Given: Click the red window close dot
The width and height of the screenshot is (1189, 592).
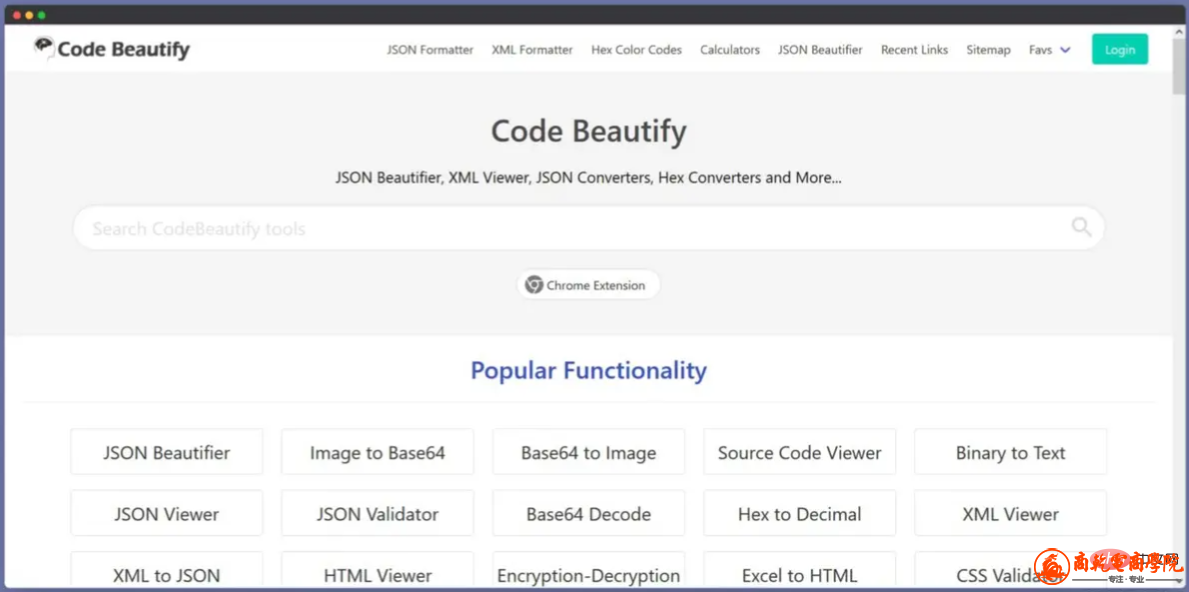Looking at the screenshot, I should (17, 15).
